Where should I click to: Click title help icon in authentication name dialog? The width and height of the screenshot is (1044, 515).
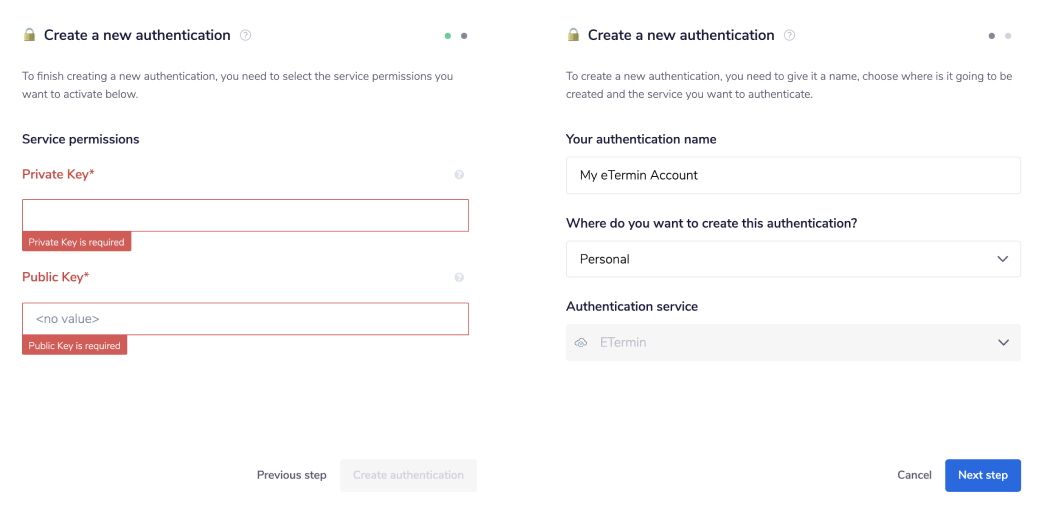coord(790,36)
